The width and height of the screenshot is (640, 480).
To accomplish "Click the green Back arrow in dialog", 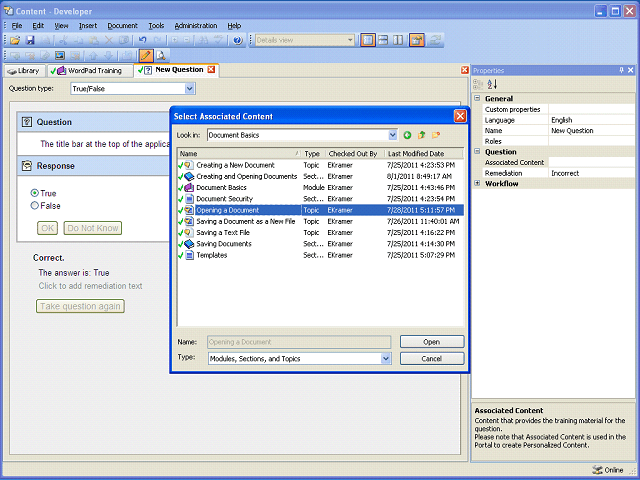I will (x=407, y=135).
